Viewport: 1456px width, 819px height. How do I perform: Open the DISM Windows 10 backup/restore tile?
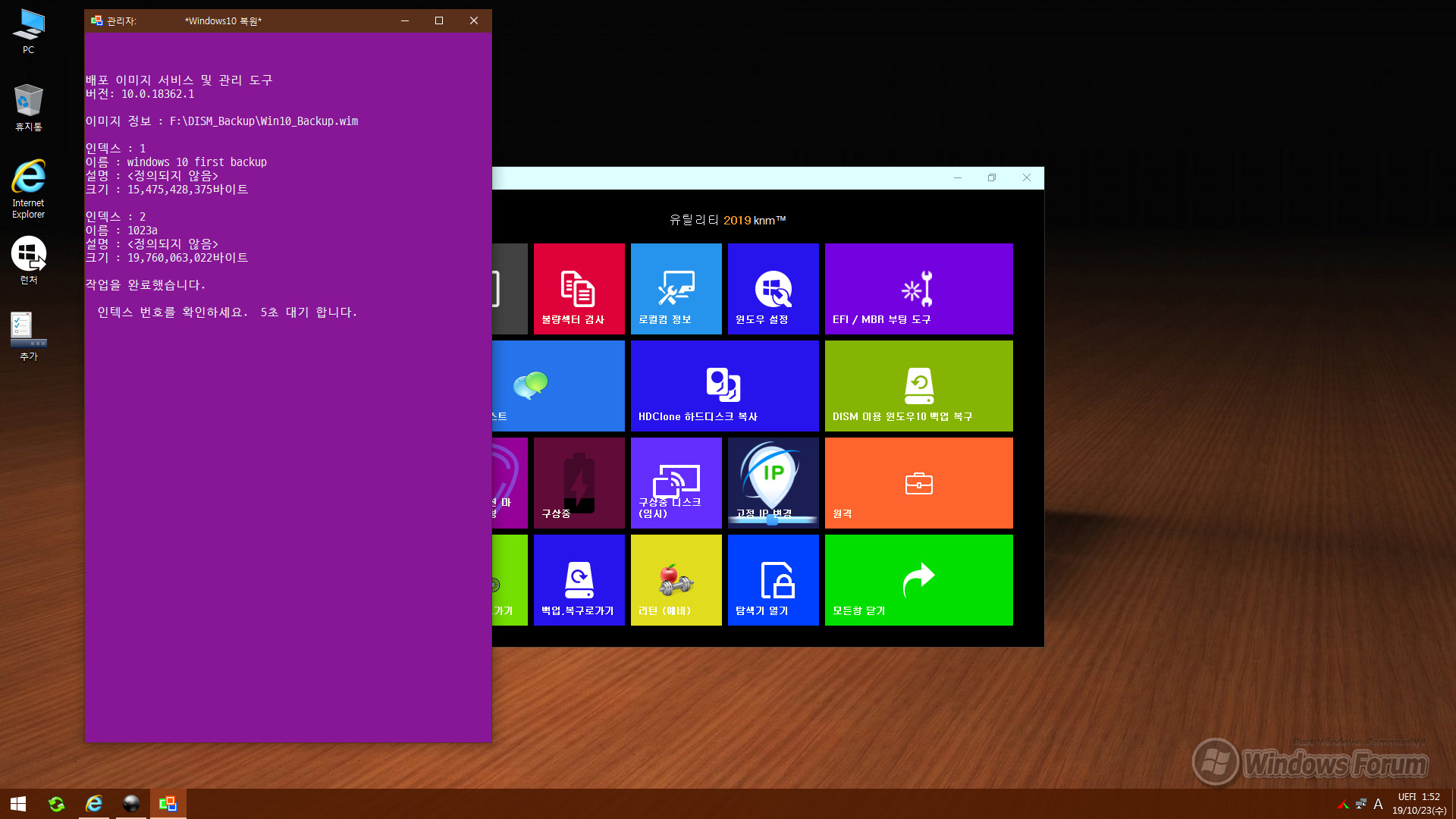pyautogui.click(x=918, y=386)
